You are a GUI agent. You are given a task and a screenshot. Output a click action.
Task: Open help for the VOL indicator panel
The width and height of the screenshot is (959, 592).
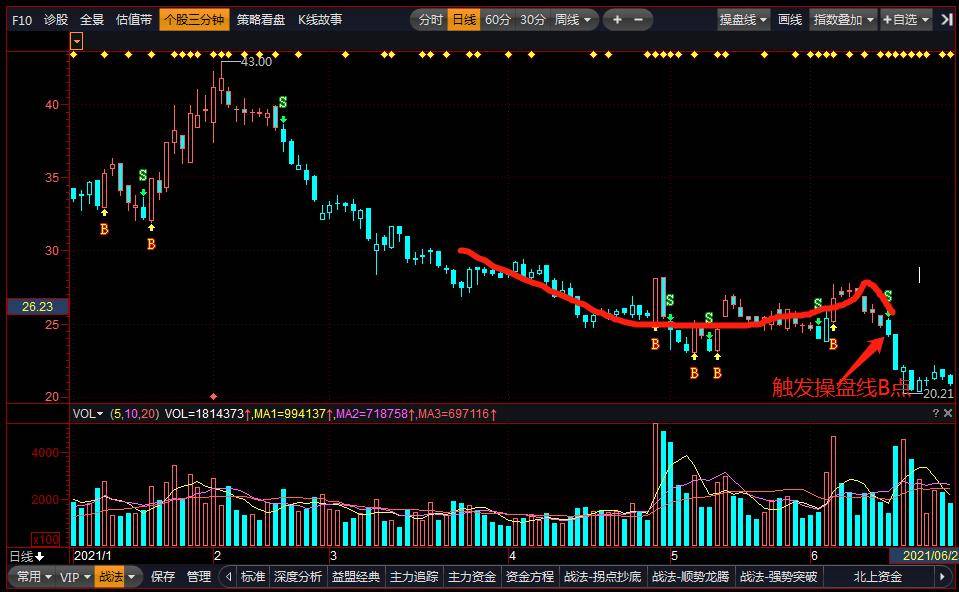tap(936, 413)
